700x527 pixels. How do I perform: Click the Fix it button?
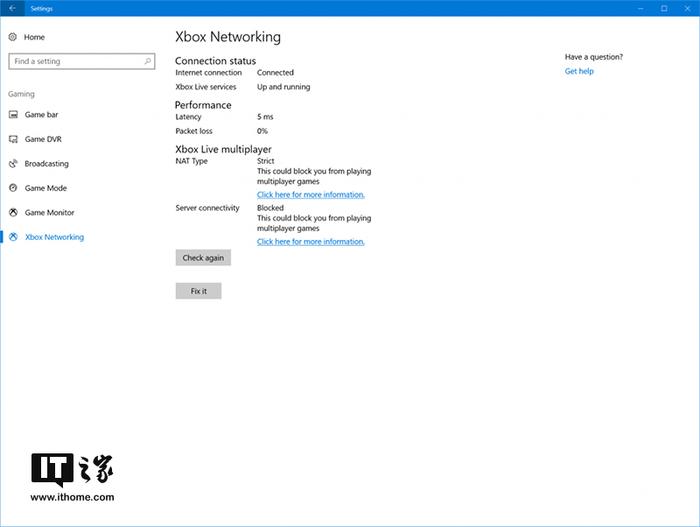pos(198,291)
